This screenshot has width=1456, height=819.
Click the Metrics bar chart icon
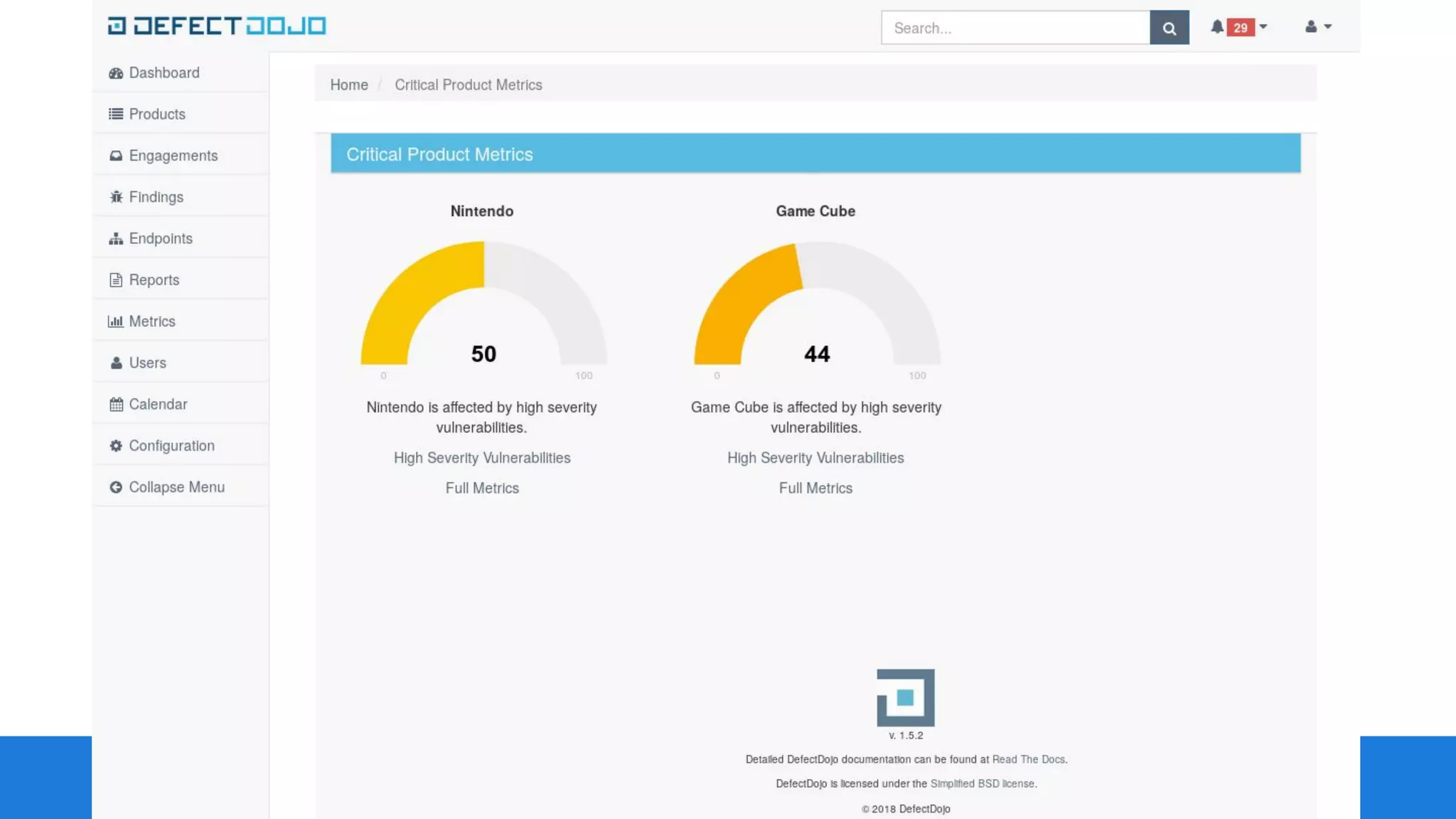click(x=116, y=321)
